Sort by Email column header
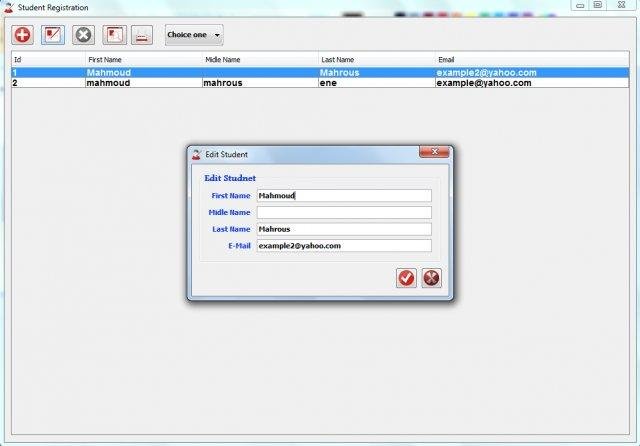Viewport: 640px width, 446px height. click(532, 60)
